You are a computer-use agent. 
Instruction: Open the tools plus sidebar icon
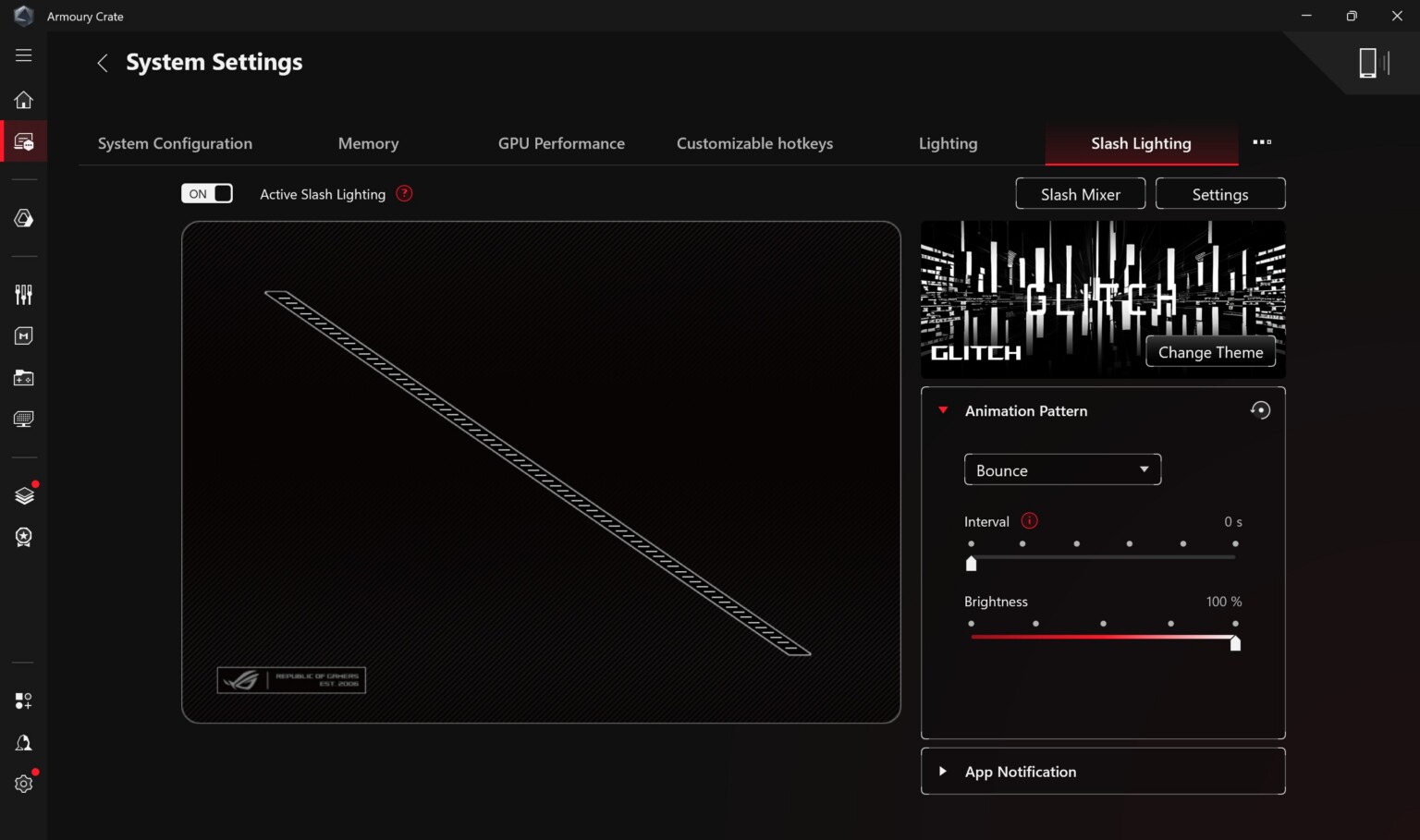pos(24,701)
